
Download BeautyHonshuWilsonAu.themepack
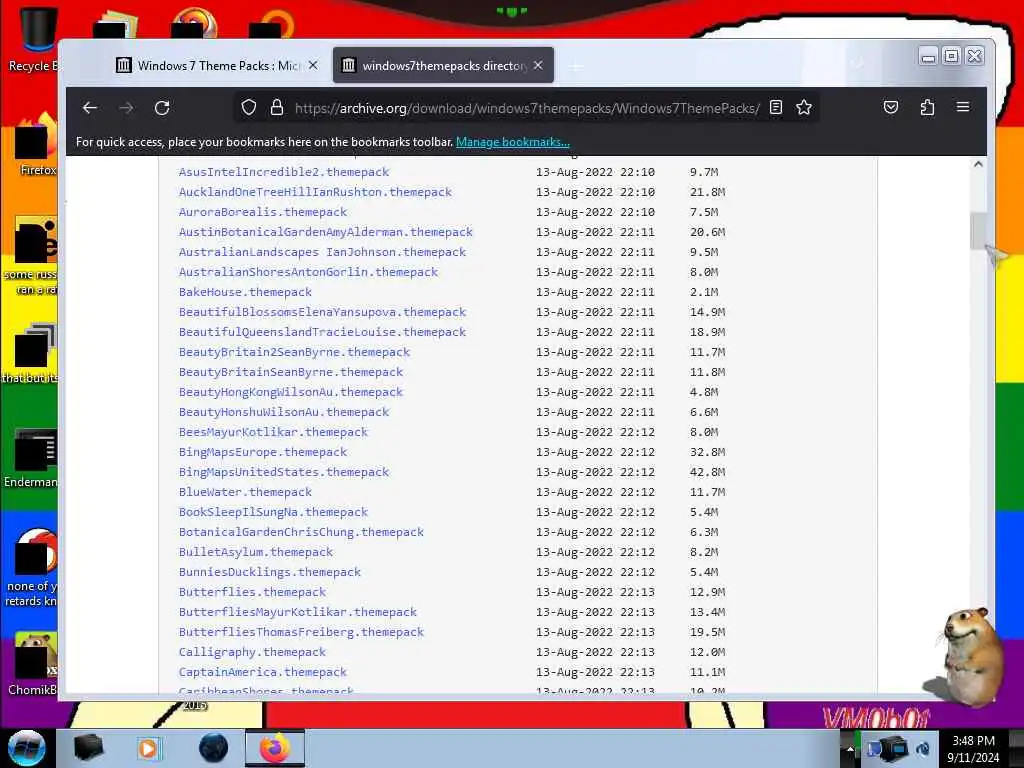[284, 412]
